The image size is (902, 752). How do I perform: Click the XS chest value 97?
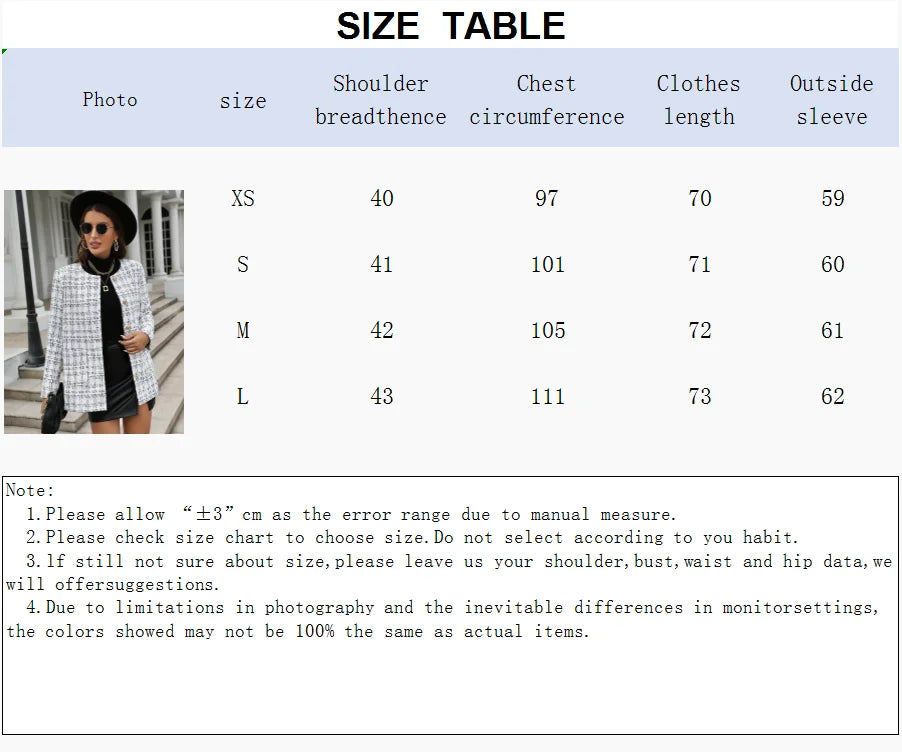click(x=546, y=199)
